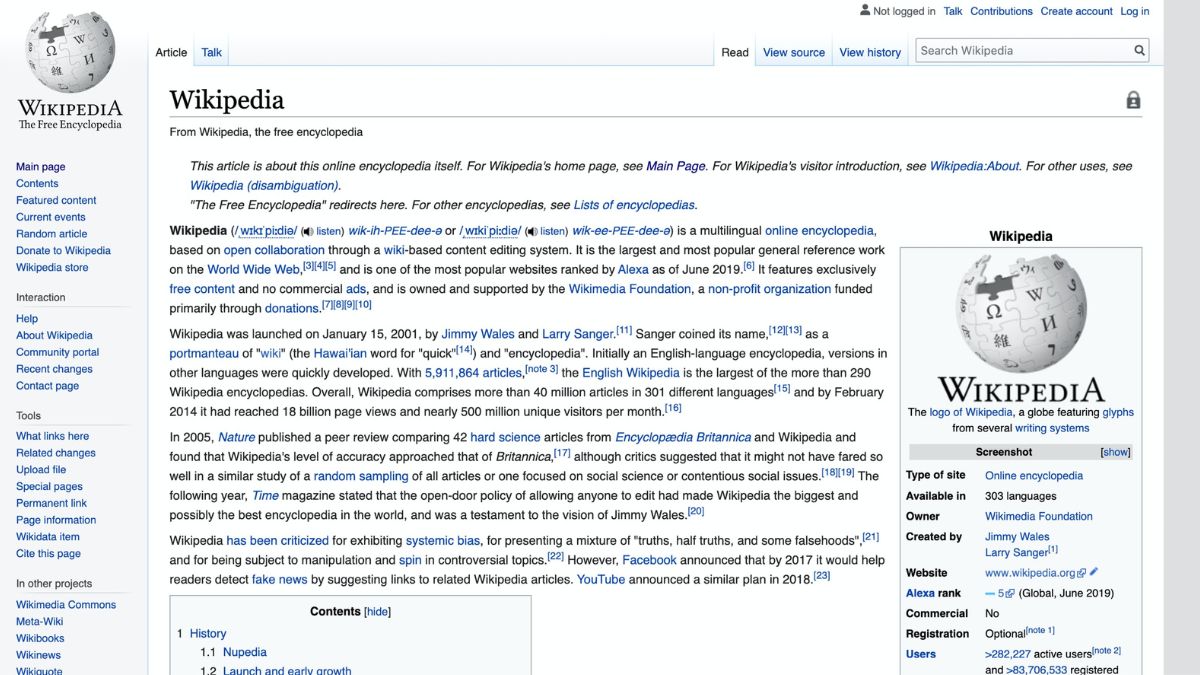Image resolution: width=1200 pixels, height=675 pixels.
Task: Open Upload file link
Action: pyautogui.click(x=41, y=470)
